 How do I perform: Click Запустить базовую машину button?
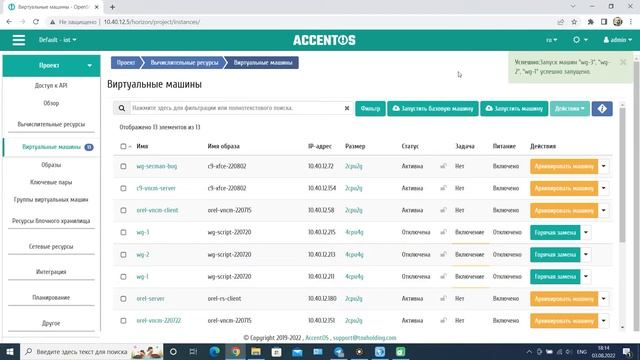pos(433,109)
